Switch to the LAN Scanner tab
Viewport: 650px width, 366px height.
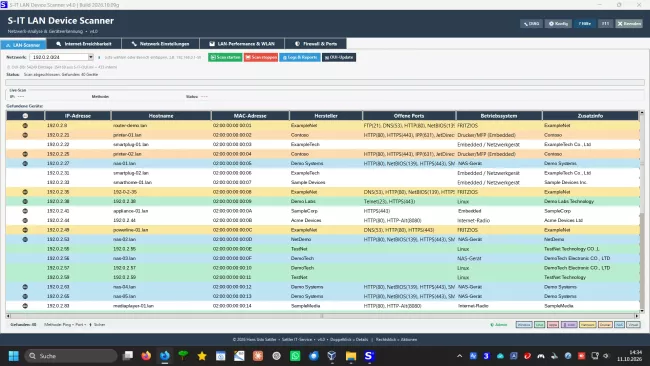23,44
